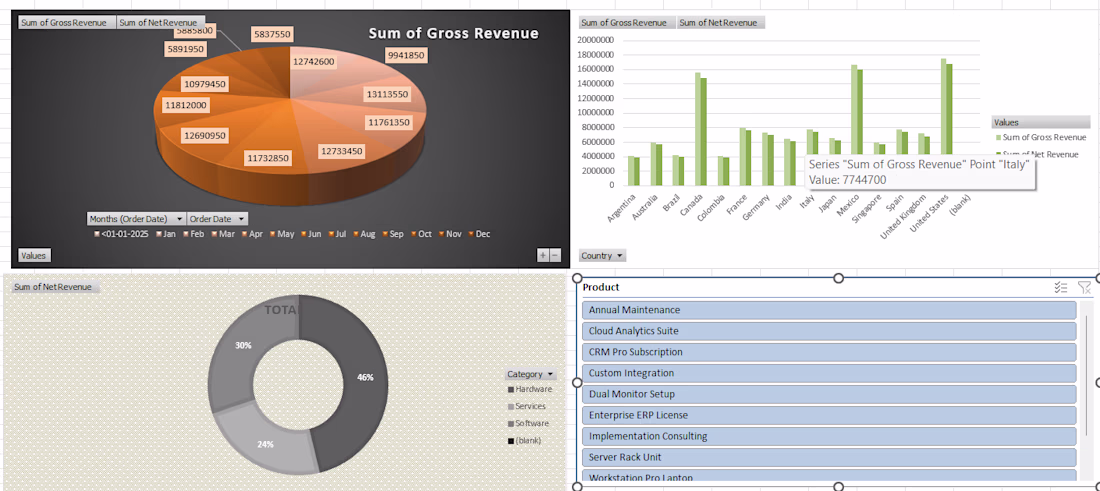Click the Values field header in bar chart legend
The width and height of the screenshot is (1100, 491).
[x=1041, y=122]
